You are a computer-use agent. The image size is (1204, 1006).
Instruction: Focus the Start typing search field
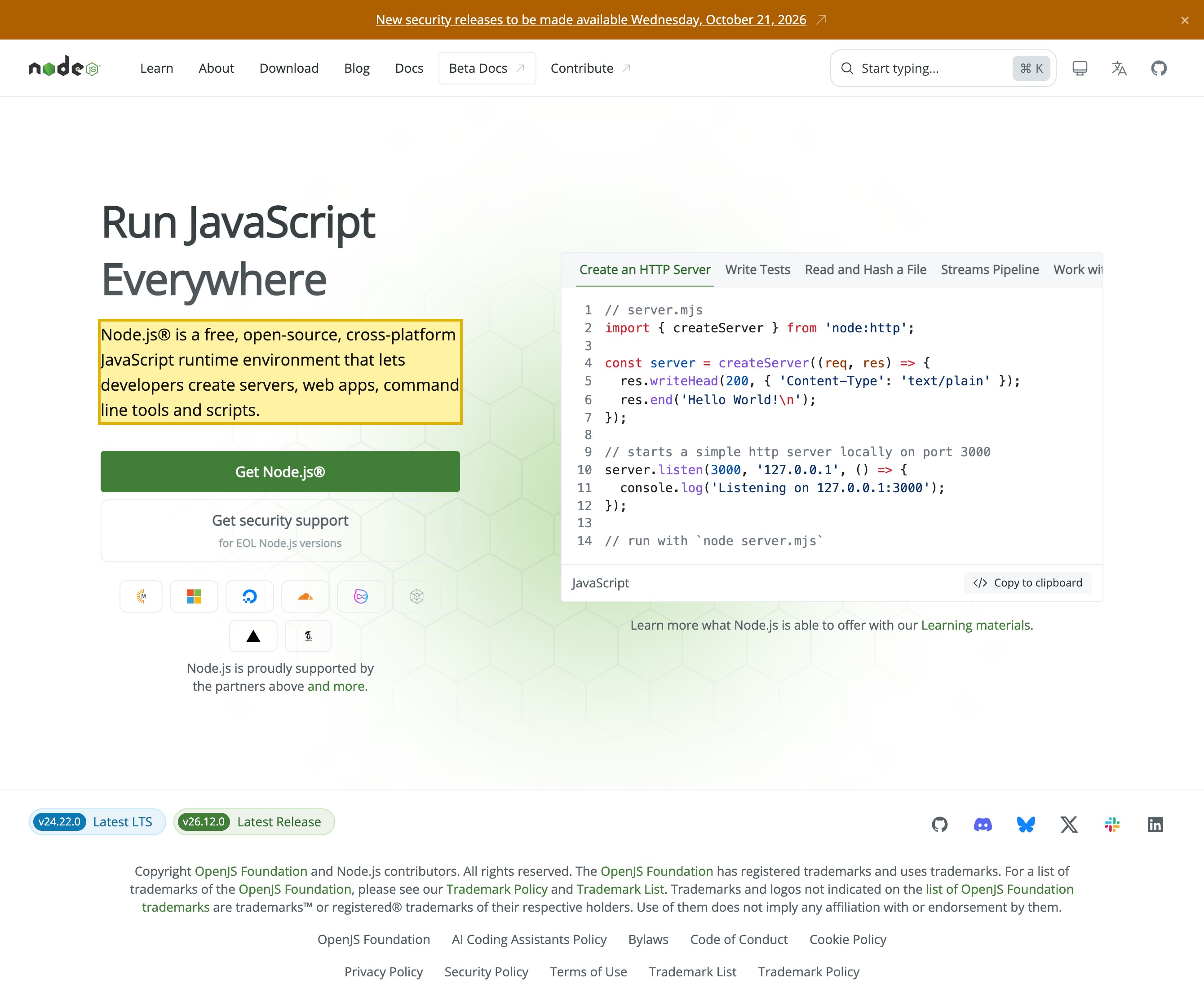(943, 68)
